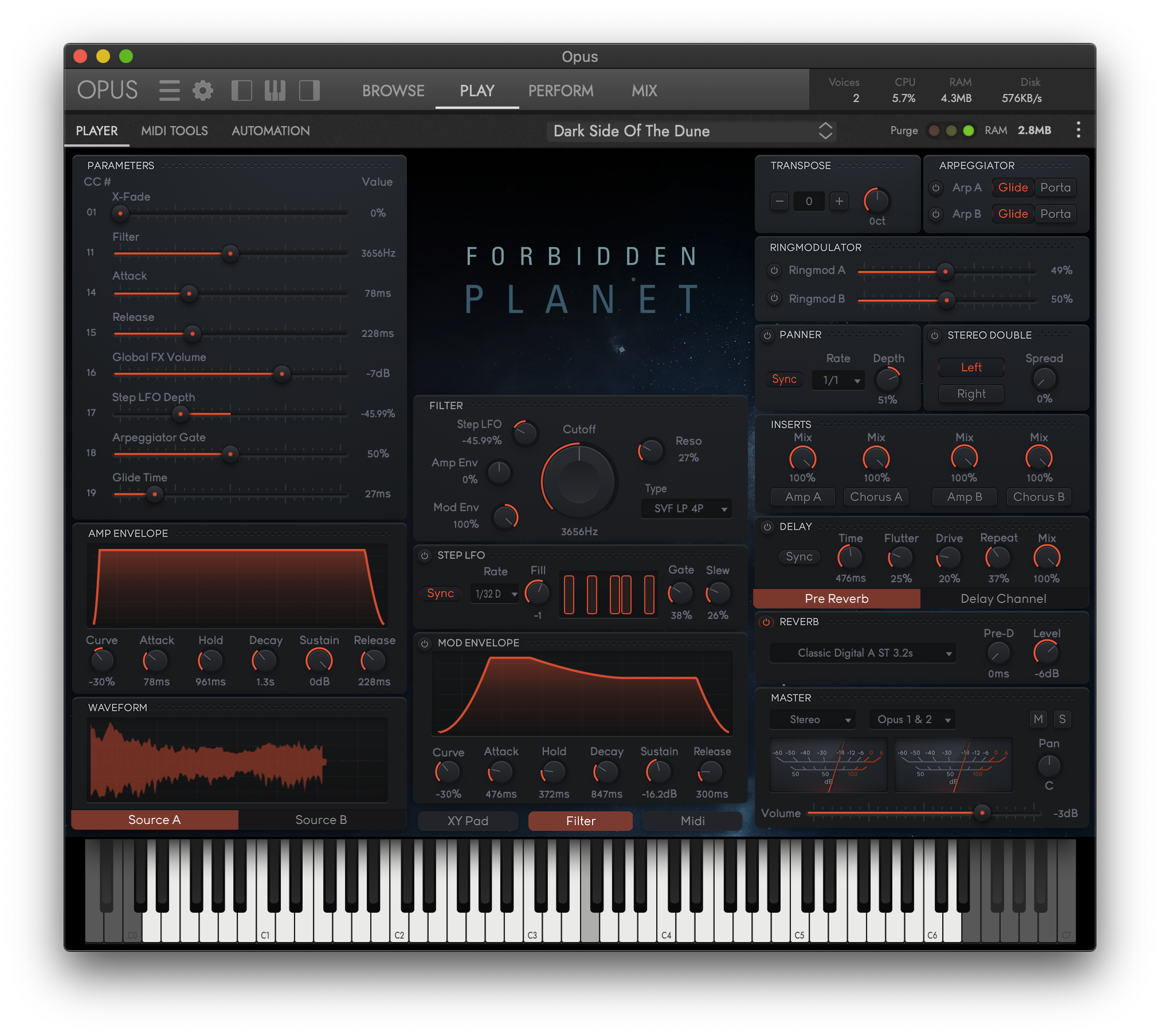Toggle the Reverb power button
The image size is (1160, 1036).
coord(767,622)
